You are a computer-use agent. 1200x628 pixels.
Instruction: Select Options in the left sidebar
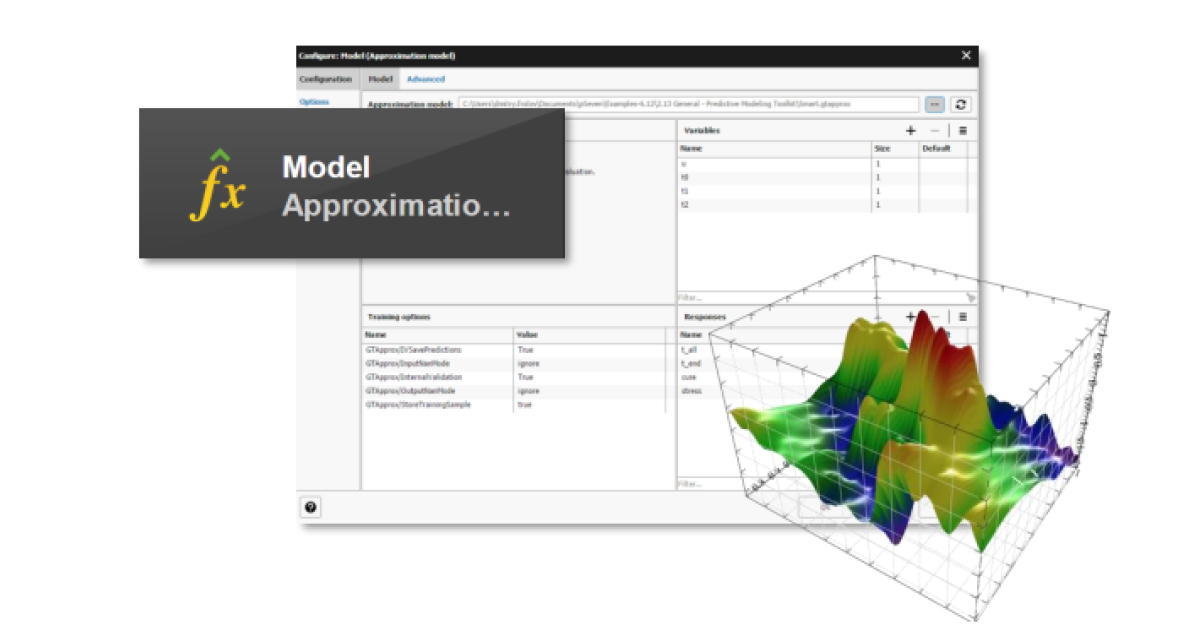pos(314,102)
